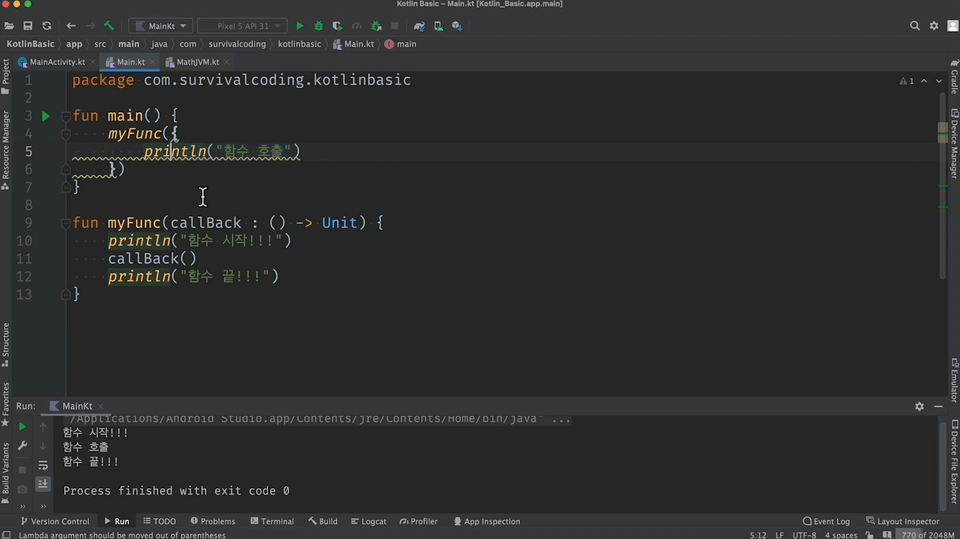This screenshot has height=539, width=960.
Task: Open Search Everywhere magnifier icon
Action: 915,25
